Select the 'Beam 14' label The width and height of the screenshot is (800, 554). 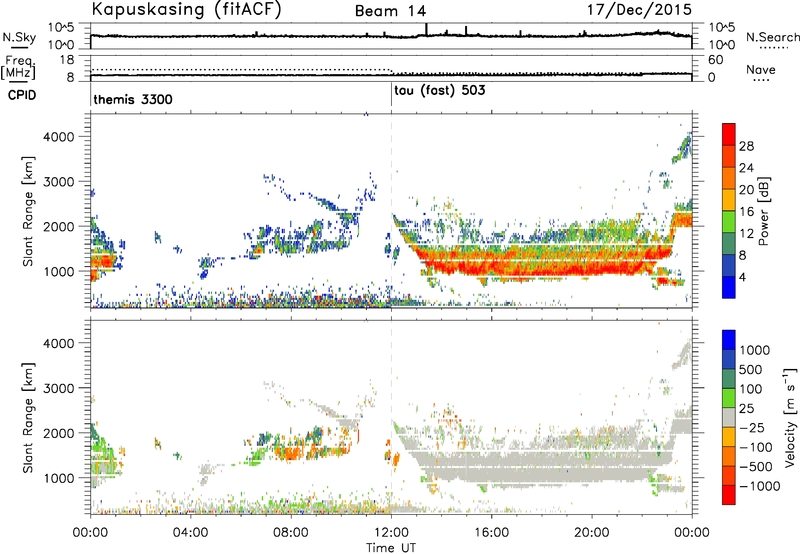click(x=390, y=11)
